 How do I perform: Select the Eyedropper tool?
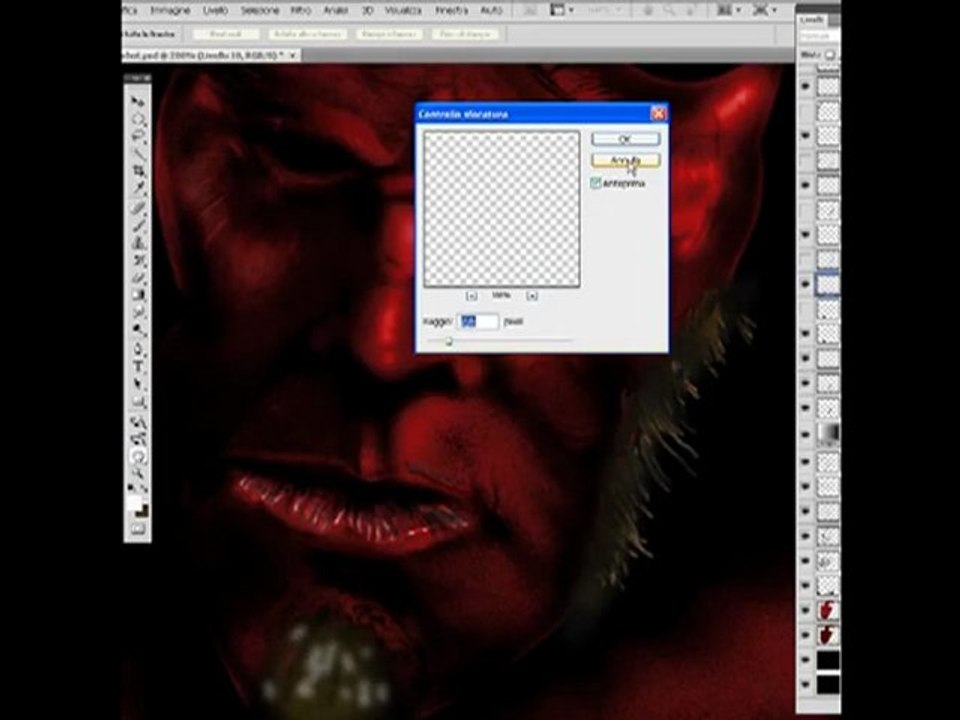pyautogui.click(x=138, y=188)
